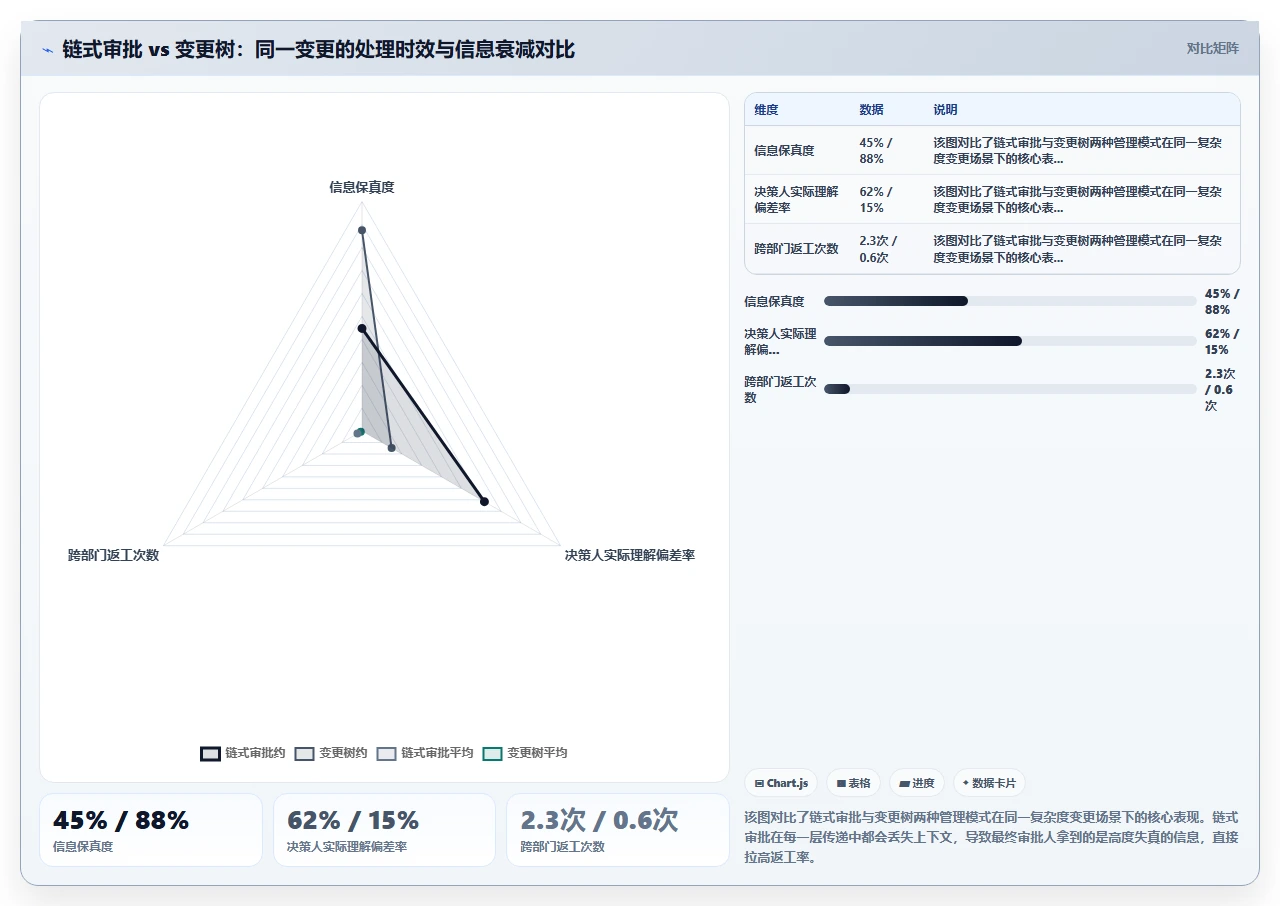Click the topmost radar point on the 信息保真度 axis

click(x=362, y=231)
